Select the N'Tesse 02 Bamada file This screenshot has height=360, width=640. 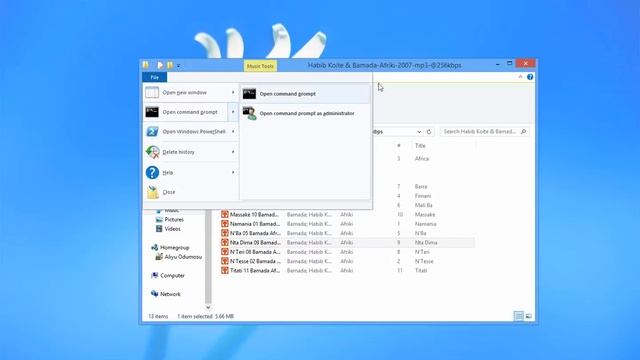(x=255, y=261)
